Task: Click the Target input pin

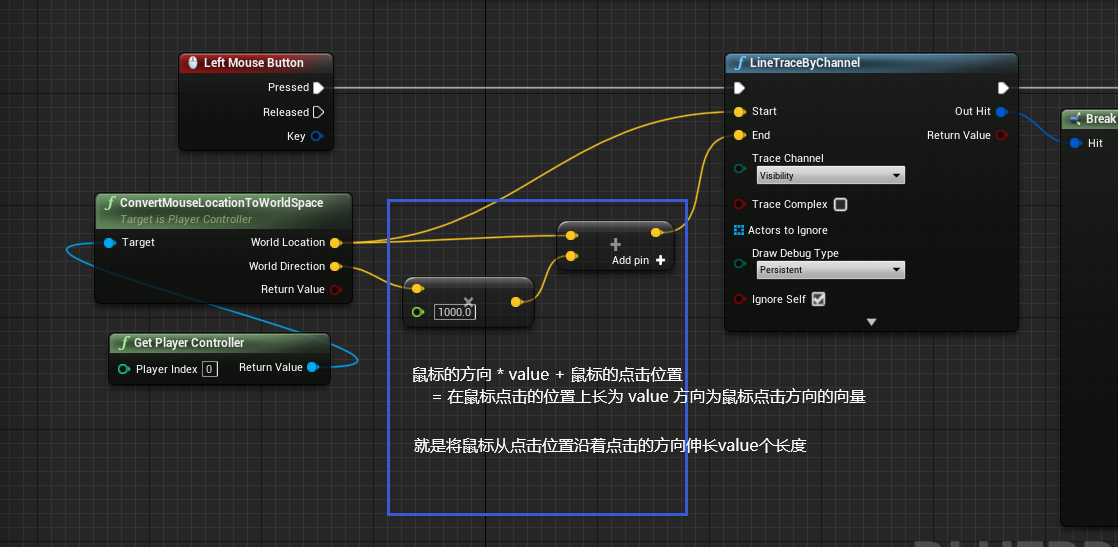Action: pos(109,242)
